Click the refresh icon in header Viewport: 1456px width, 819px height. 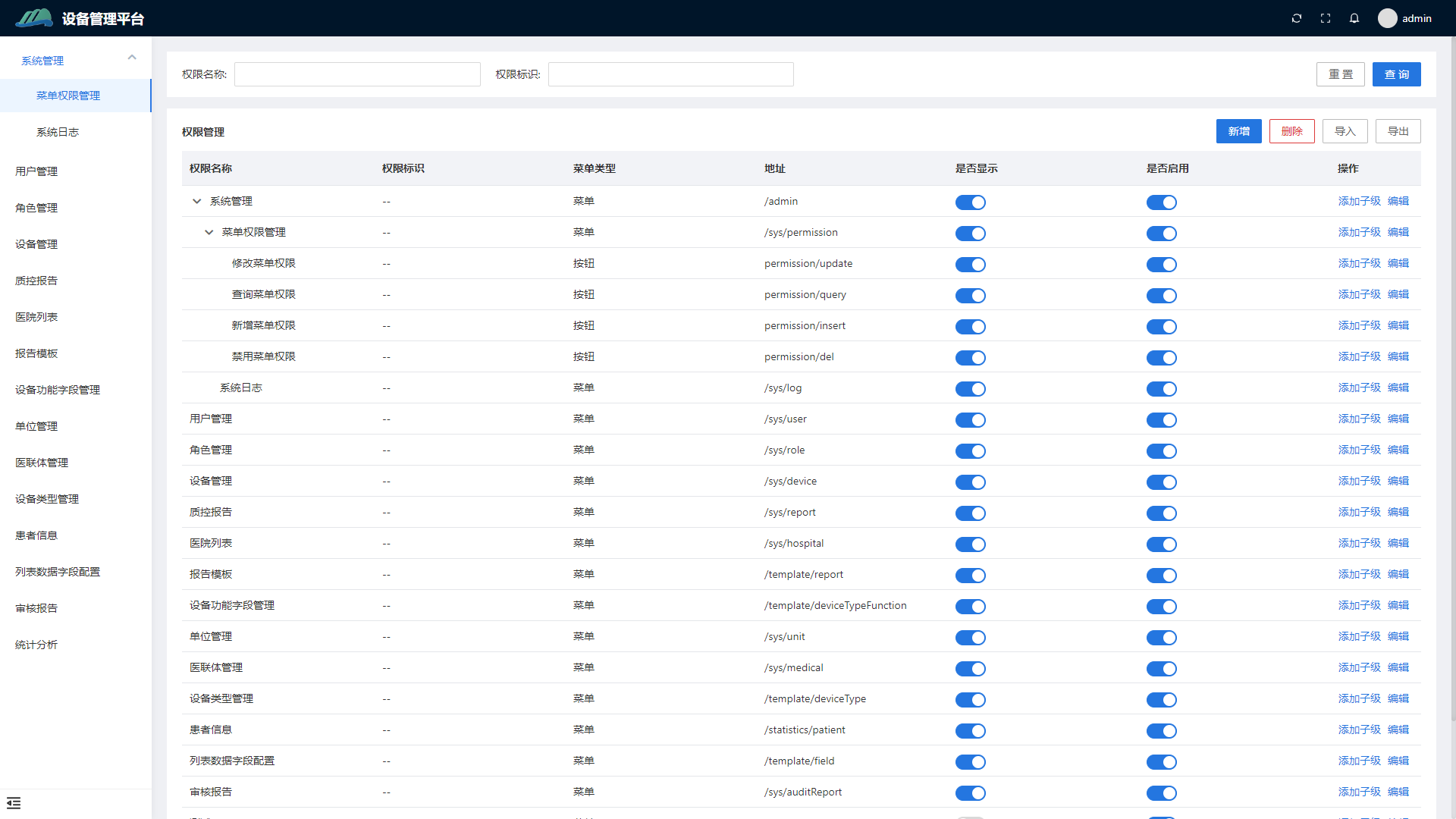coord(1297,18)
